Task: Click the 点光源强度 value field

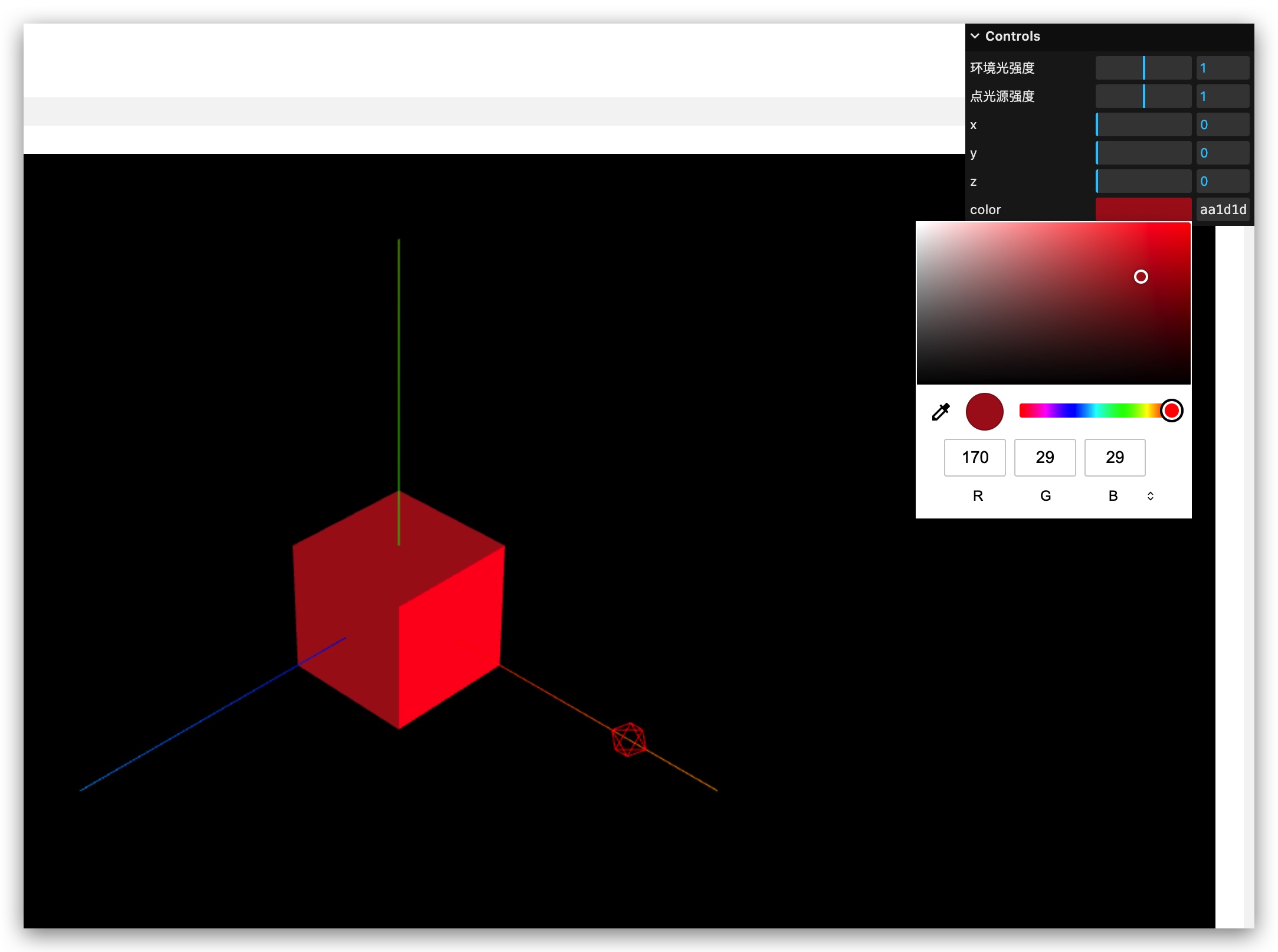Action: click(1223, 96)
